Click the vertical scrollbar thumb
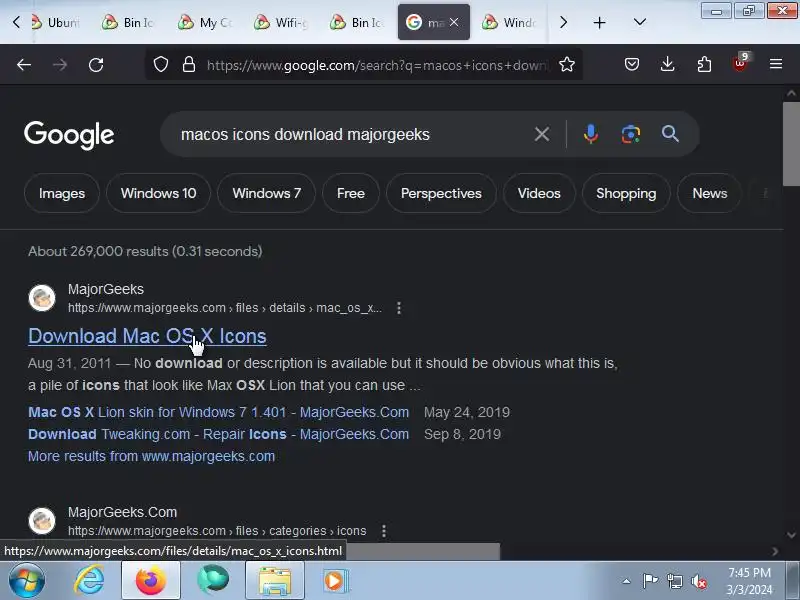This screenshot has width=800, height=600. click(x=791, y=144)
